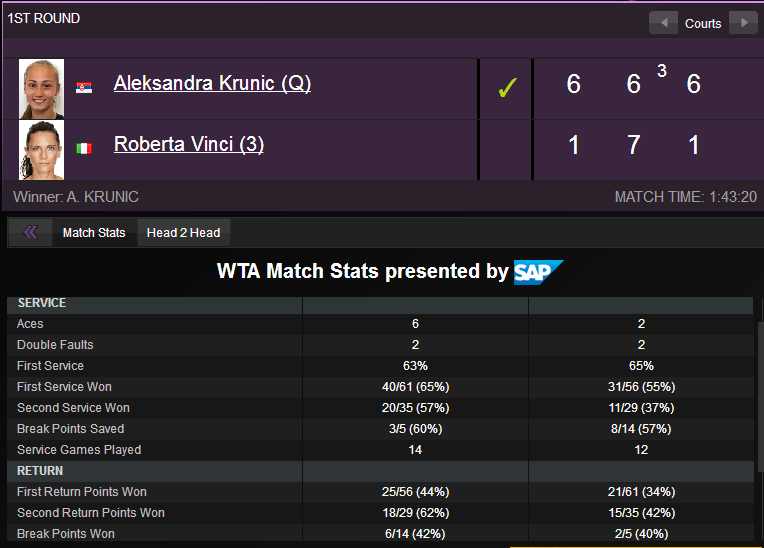The image size is (764, 548).
Task: Click the 1ST ROUND heading
Action: (43, 19)
